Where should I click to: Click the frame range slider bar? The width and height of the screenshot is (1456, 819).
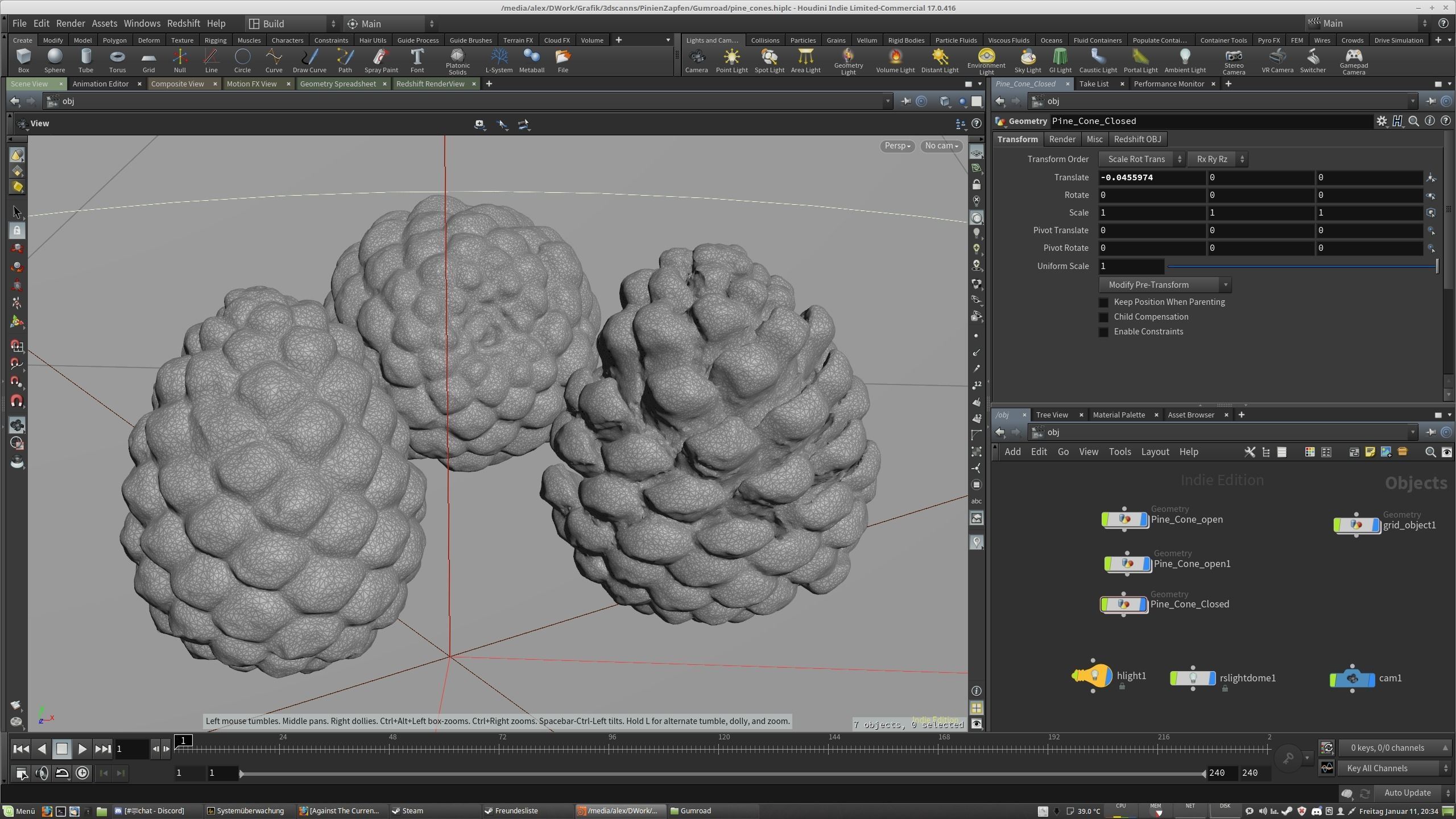pos(722,773)
